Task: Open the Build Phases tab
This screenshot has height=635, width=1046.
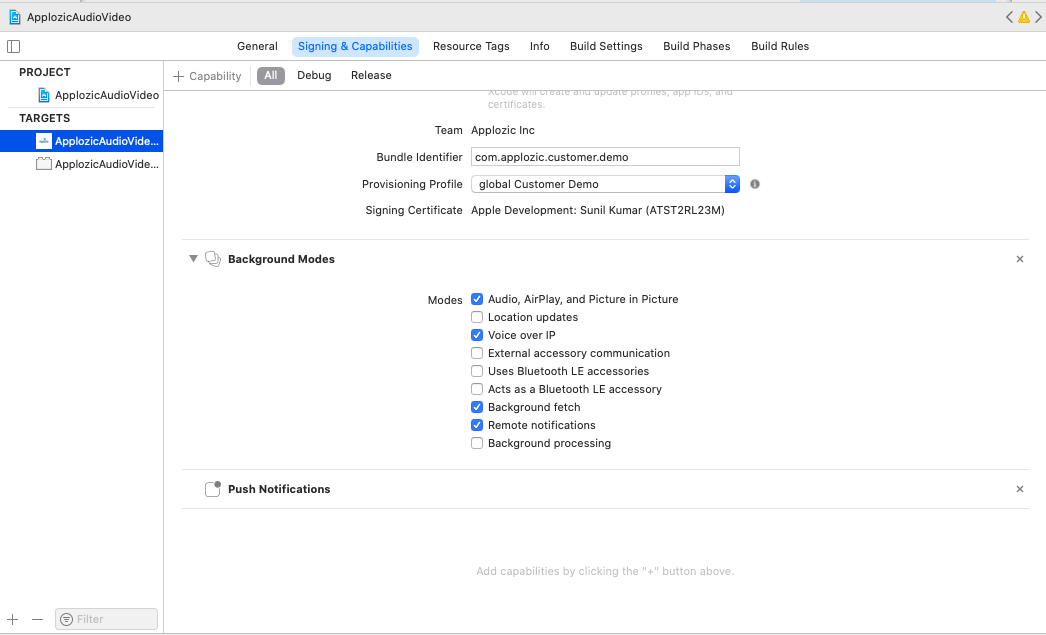Action: point(696,46)
